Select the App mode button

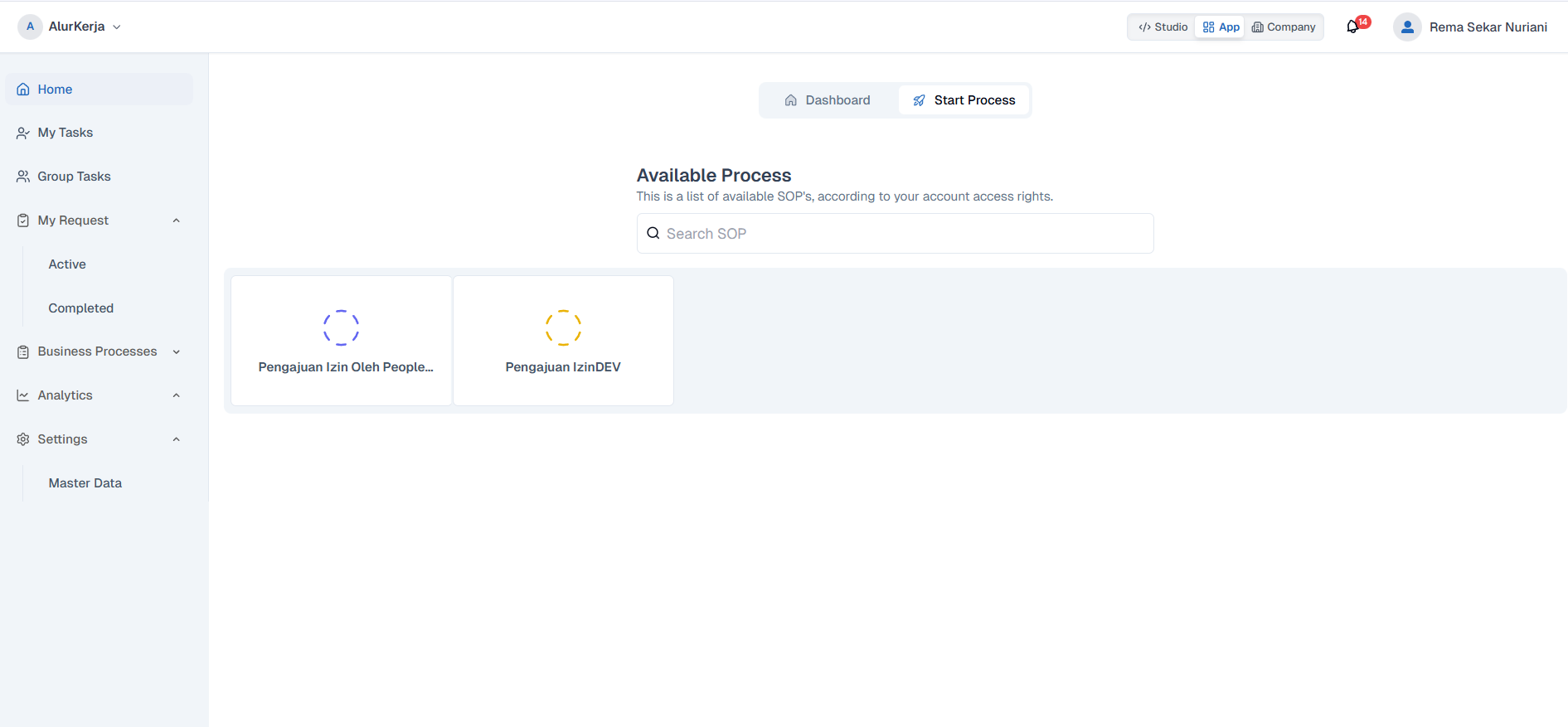[1221, 27]
